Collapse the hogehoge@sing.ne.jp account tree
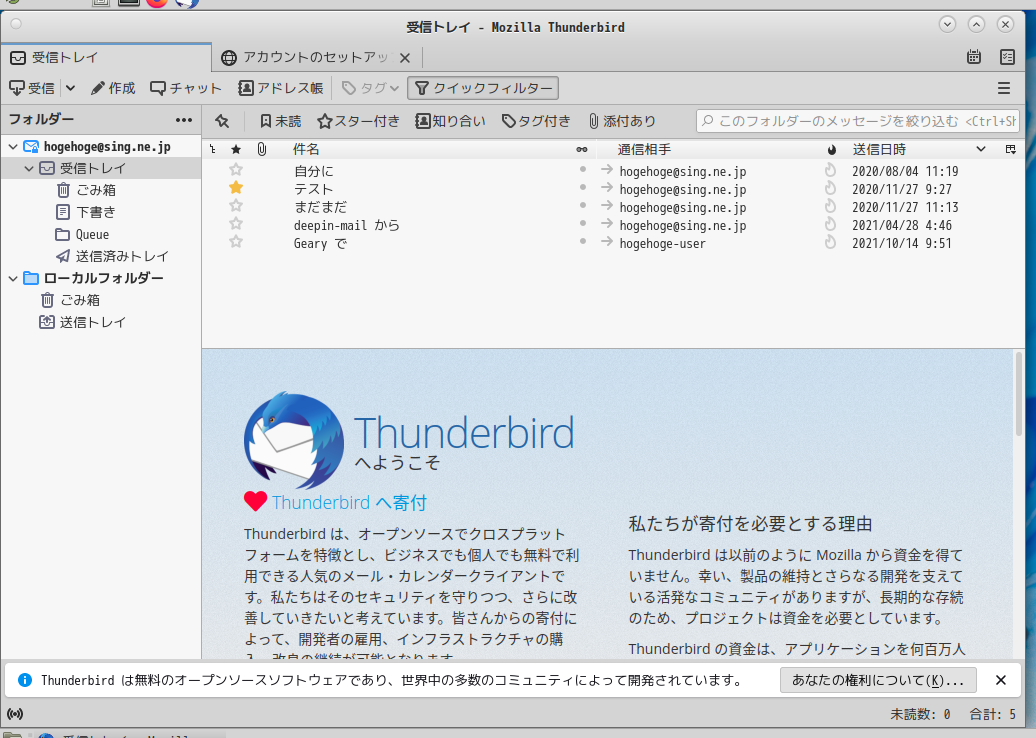1036x738 pixels. [13, 147]
